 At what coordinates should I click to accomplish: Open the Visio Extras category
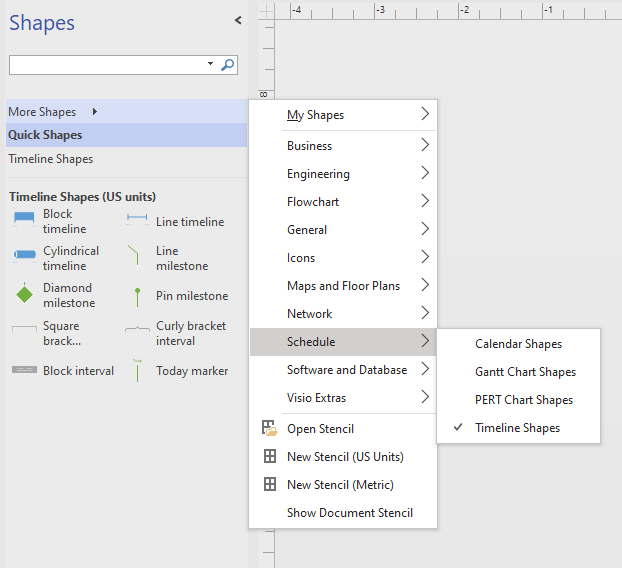(343, 397)
